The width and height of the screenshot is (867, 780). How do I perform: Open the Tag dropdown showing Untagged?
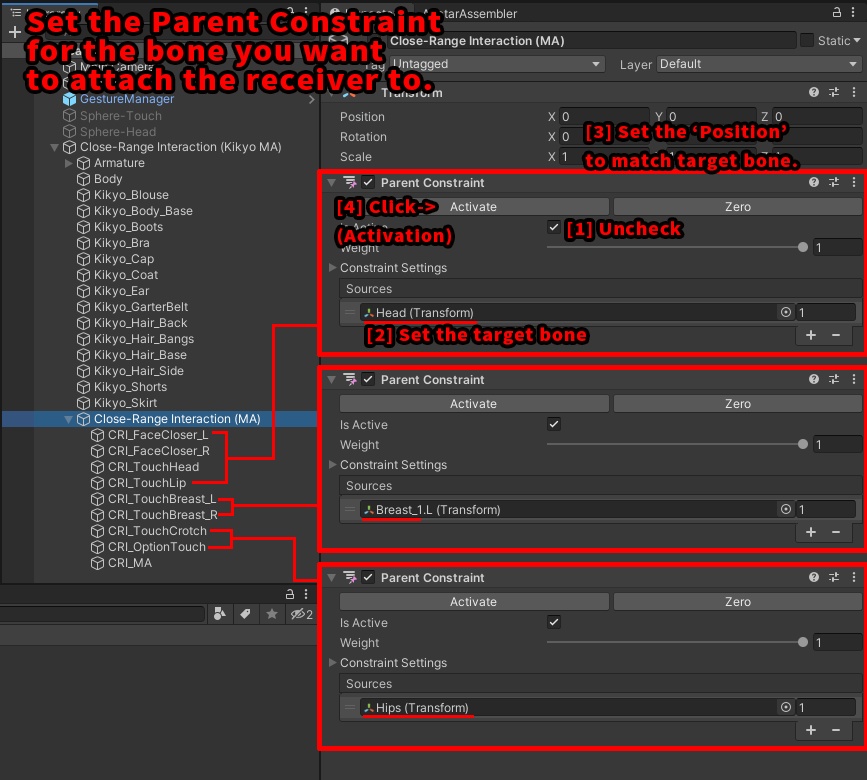pyautogui.click(x=497, y=64)
